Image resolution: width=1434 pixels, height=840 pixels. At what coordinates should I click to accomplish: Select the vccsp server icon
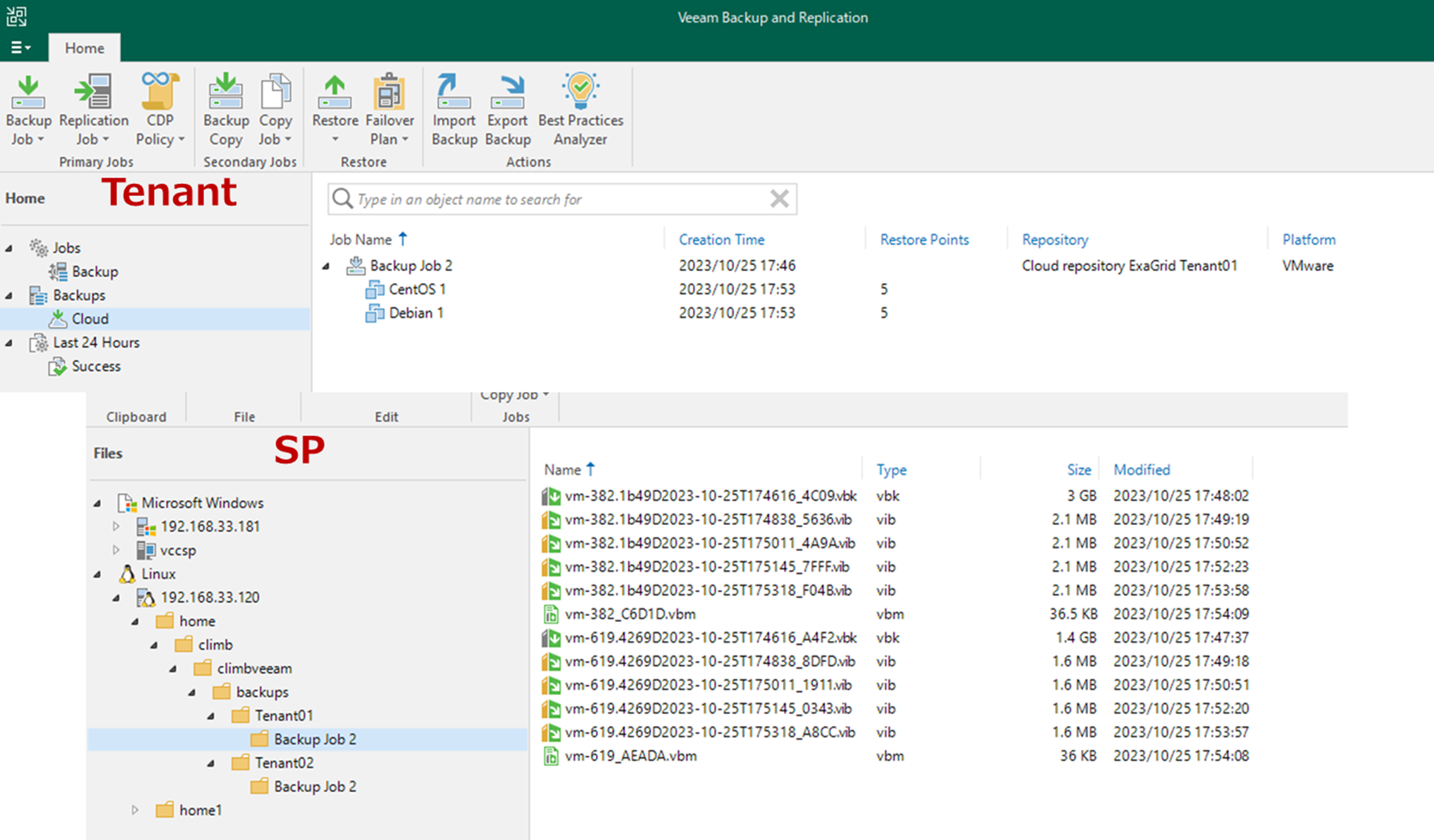pos(146,550)
